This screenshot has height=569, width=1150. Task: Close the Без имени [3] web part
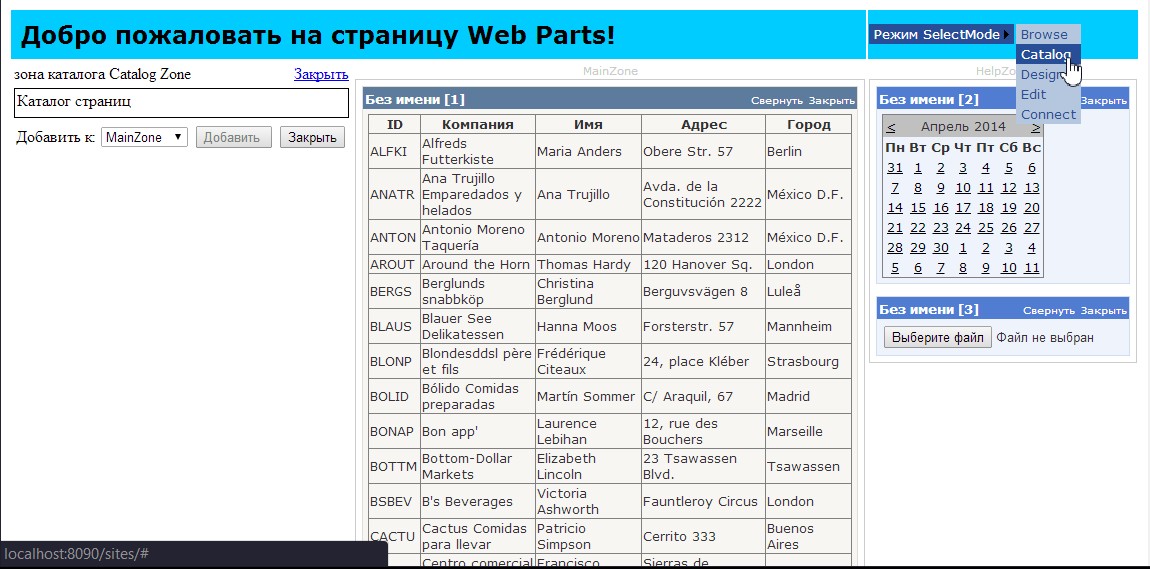pyautogui.click(x=1104, y=311)
